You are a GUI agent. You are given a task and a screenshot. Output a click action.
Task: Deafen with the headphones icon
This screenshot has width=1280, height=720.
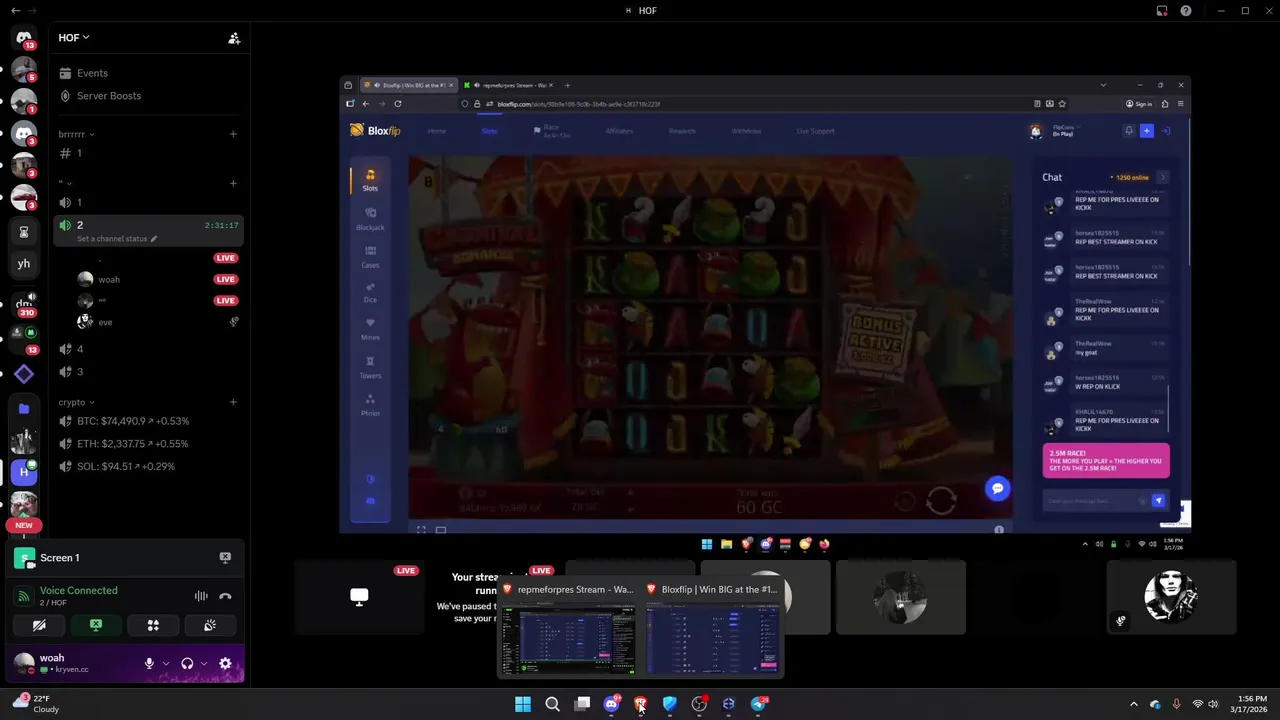[x=187, y=664]
